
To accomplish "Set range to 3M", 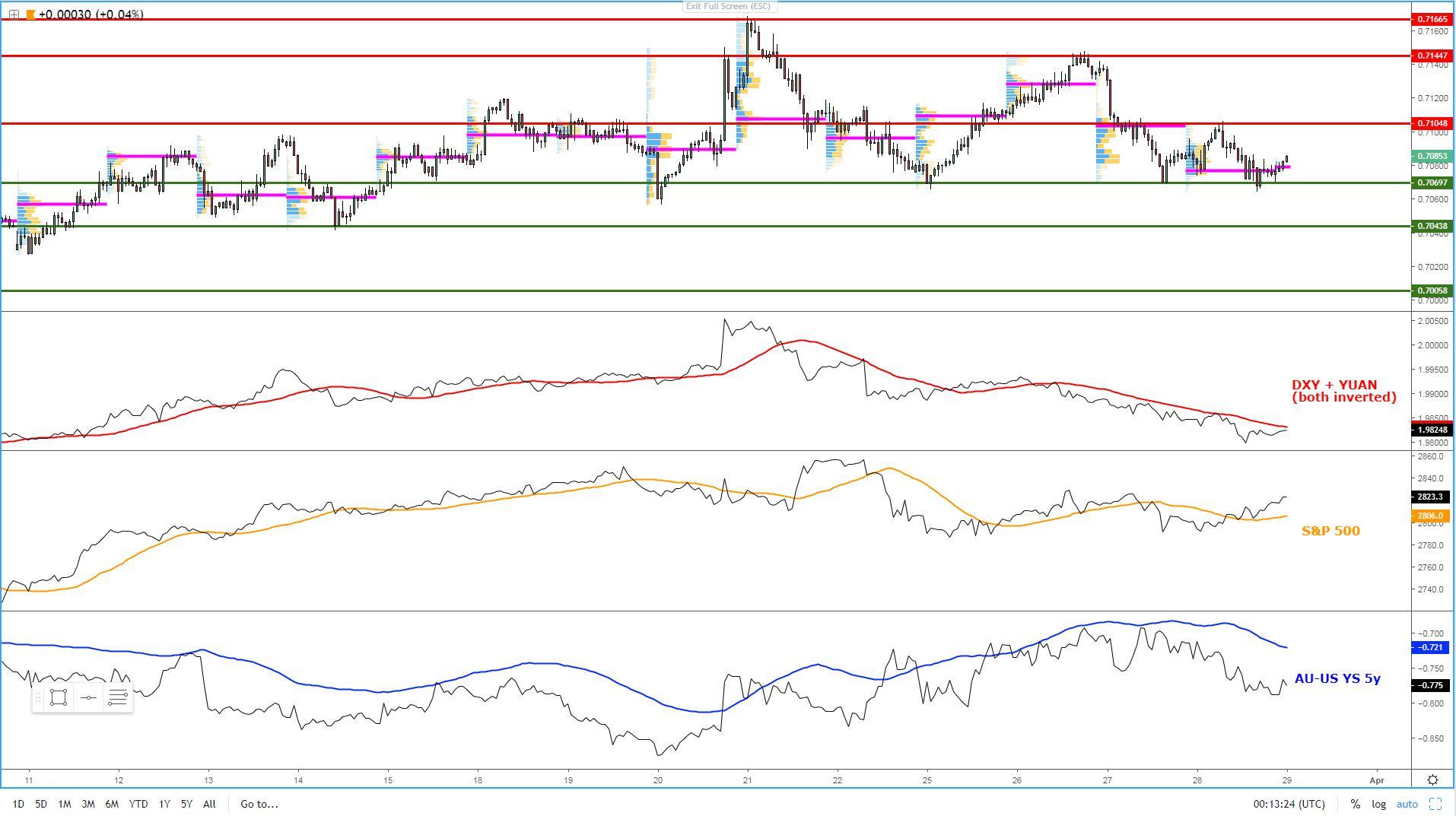I will point(88,804).
